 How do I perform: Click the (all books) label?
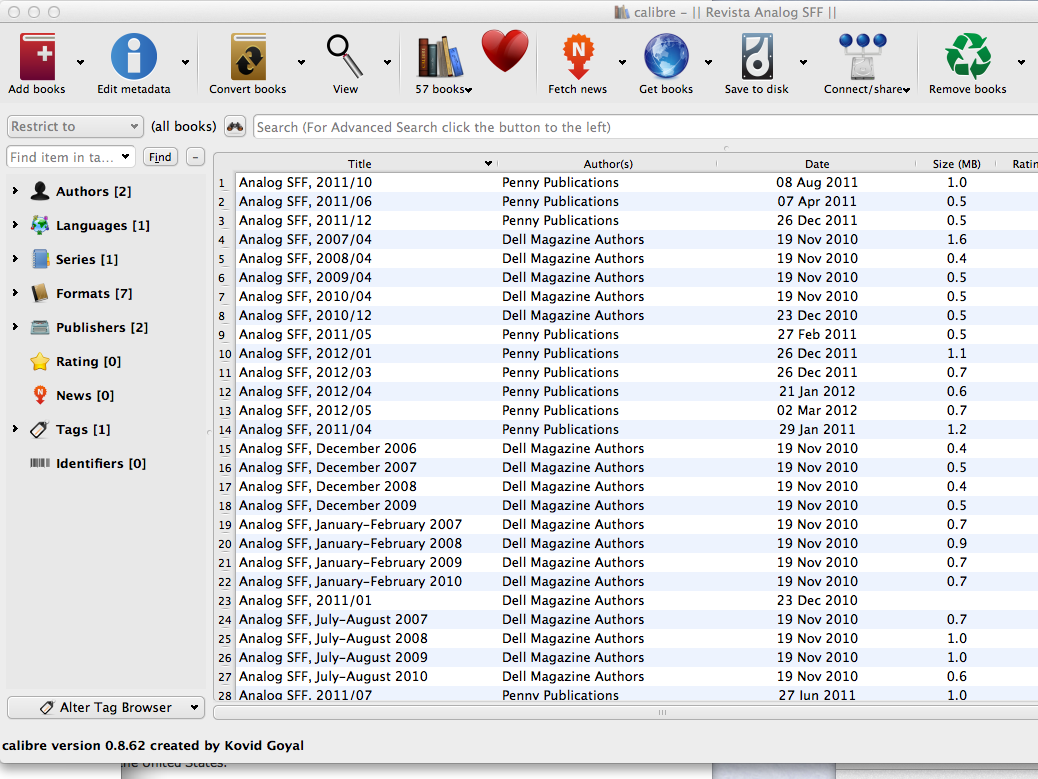[x=183, y=126]
